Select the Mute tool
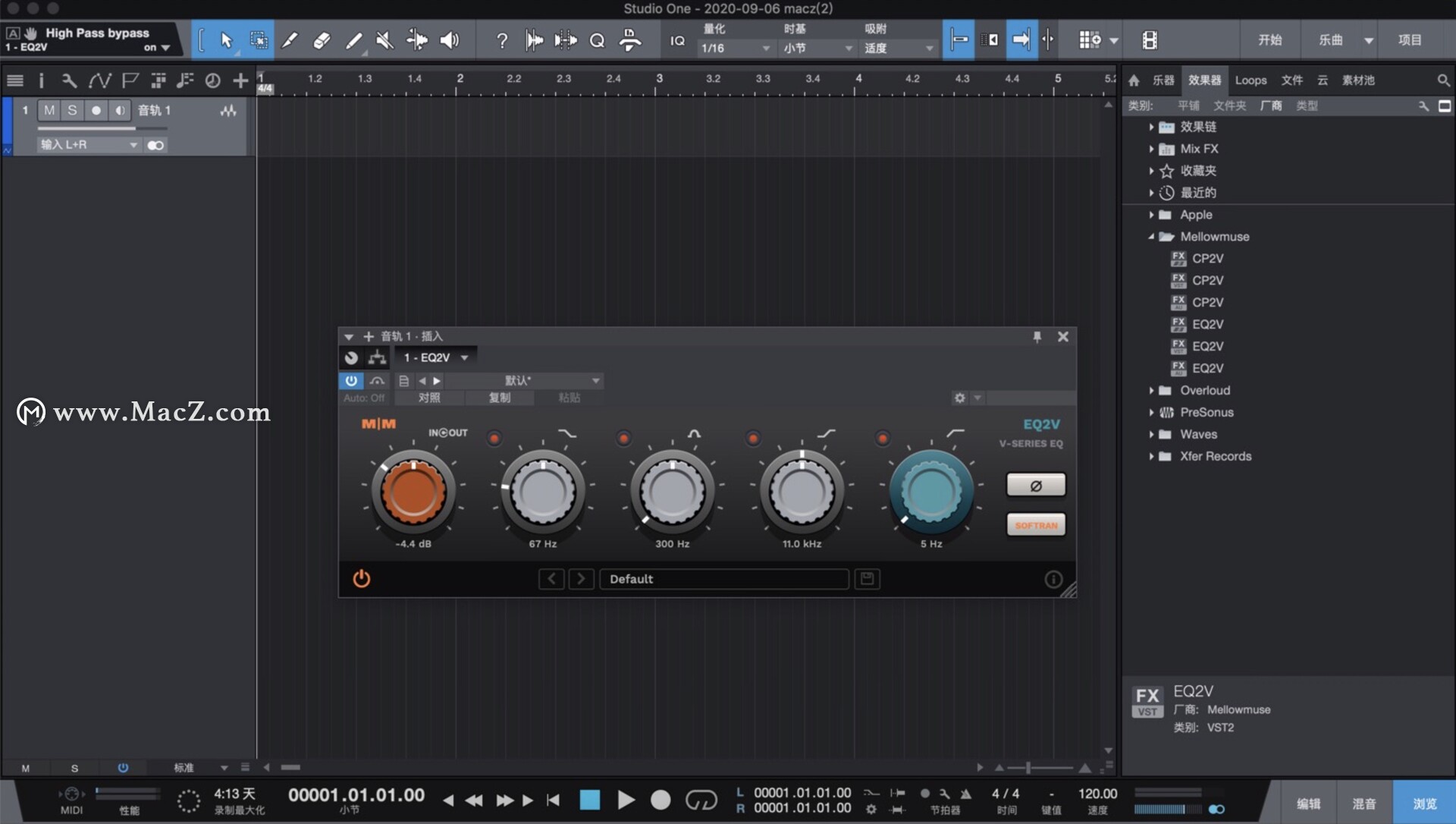This screenshot has height=824, width=1456. pos(385,40)
